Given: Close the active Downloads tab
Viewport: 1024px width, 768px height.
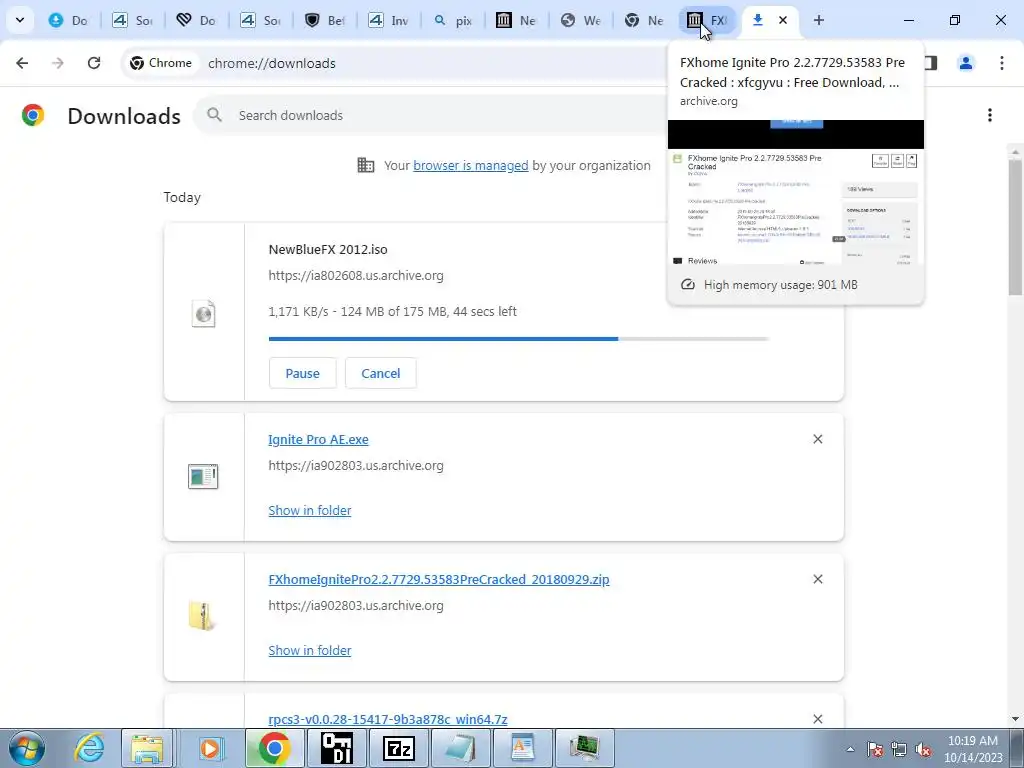Looking at the screenshot, I should (x=782, y=20).
